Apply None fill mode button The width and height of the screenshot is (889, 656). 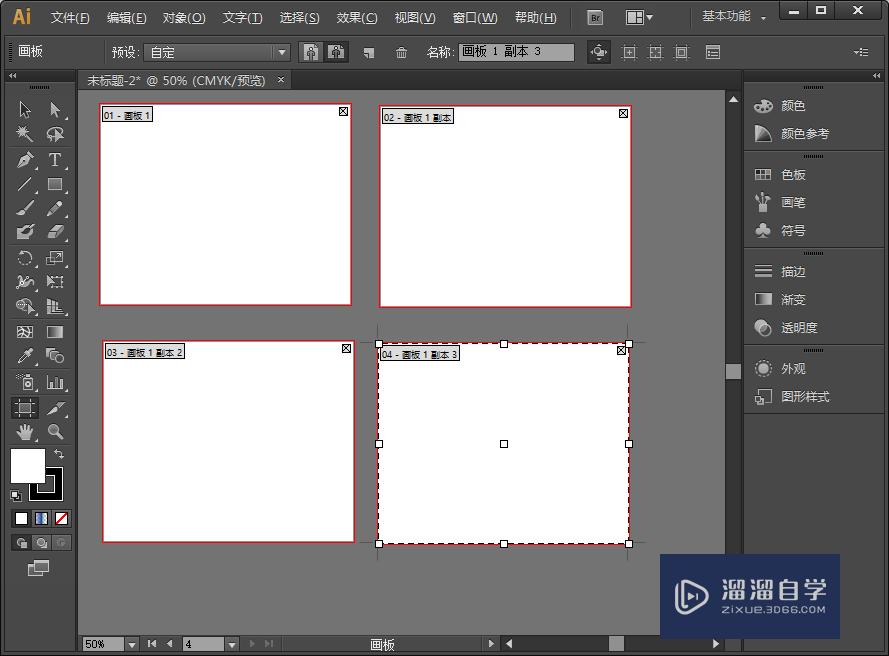coord(61,518)
